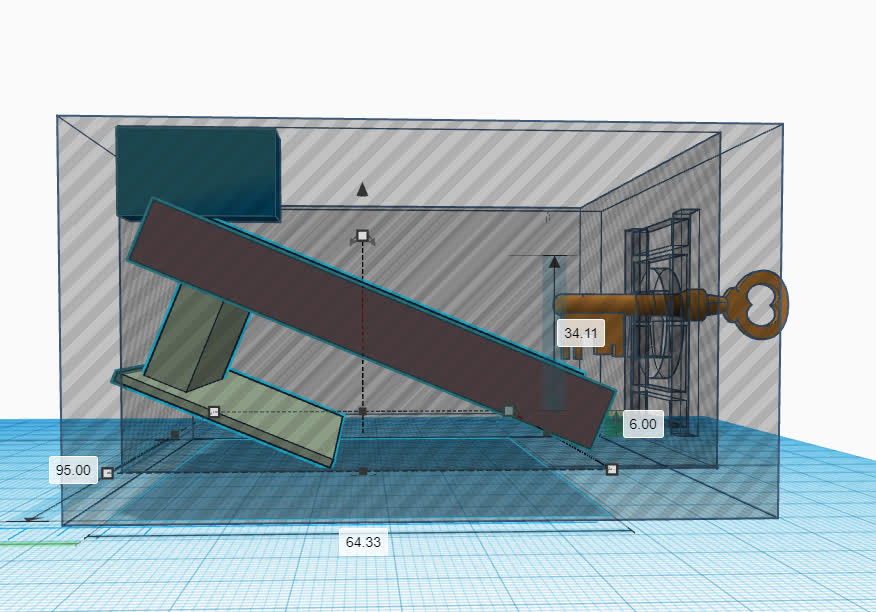Viewport: 876px width, 612px height.
Task: Click the 95.00 dimension value box
Action: 73,469
